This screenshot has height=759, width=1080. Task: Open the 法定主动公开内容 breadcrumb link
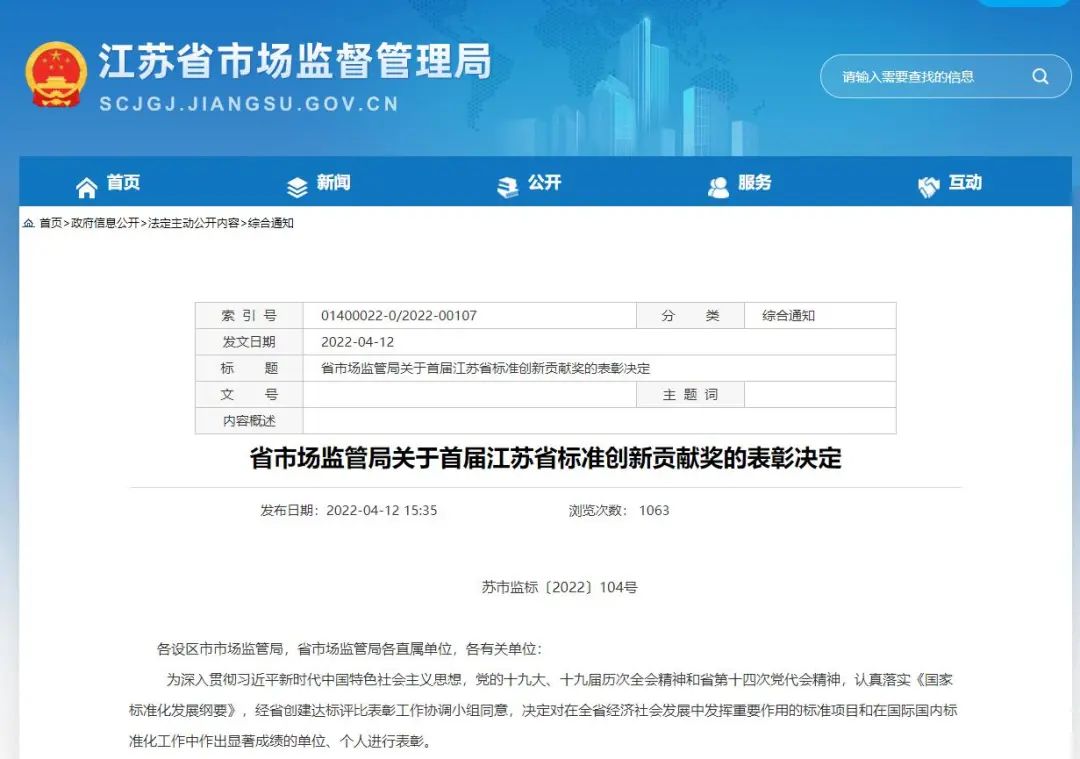click(x=193, y=223)
